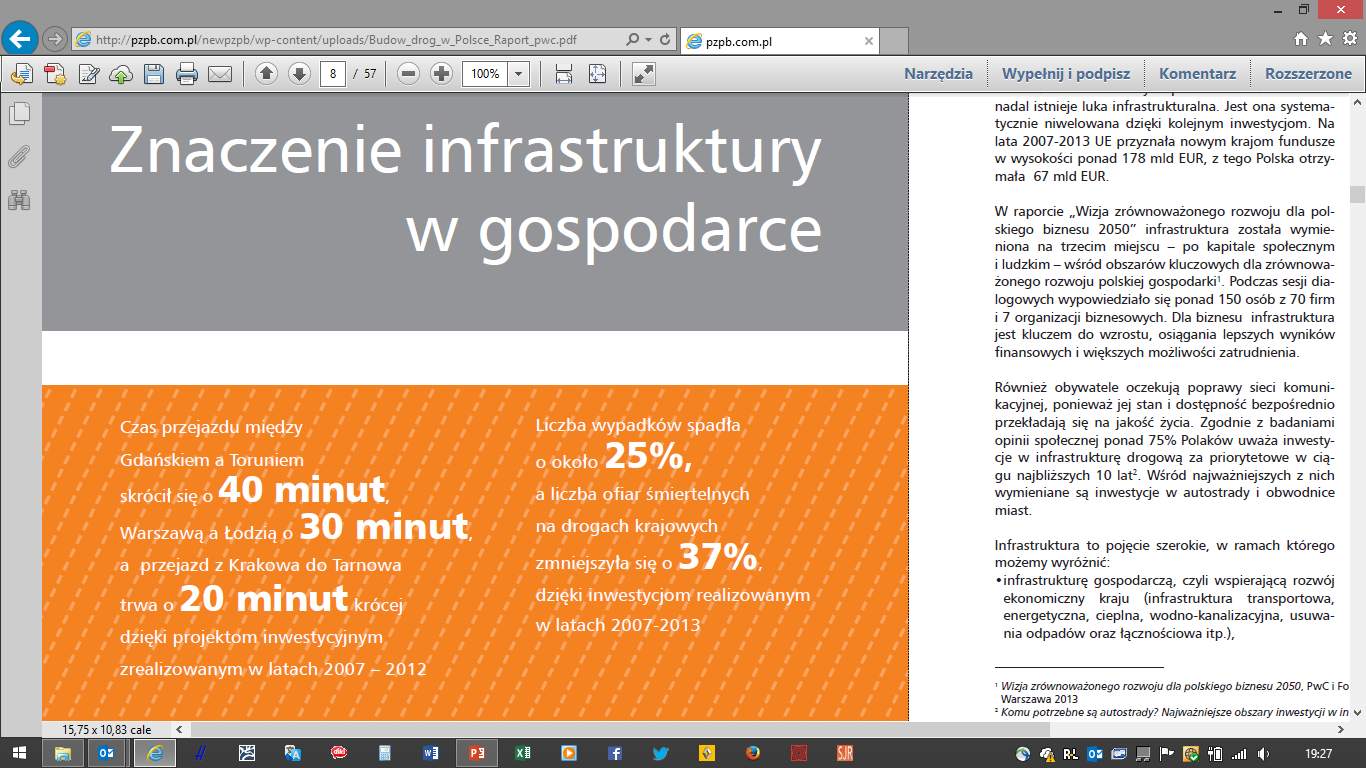This screenshot has height=768, width=1366.
Task: Click heading 'Znaczenie infrastruktury'
Action: (x=465, y=150)
